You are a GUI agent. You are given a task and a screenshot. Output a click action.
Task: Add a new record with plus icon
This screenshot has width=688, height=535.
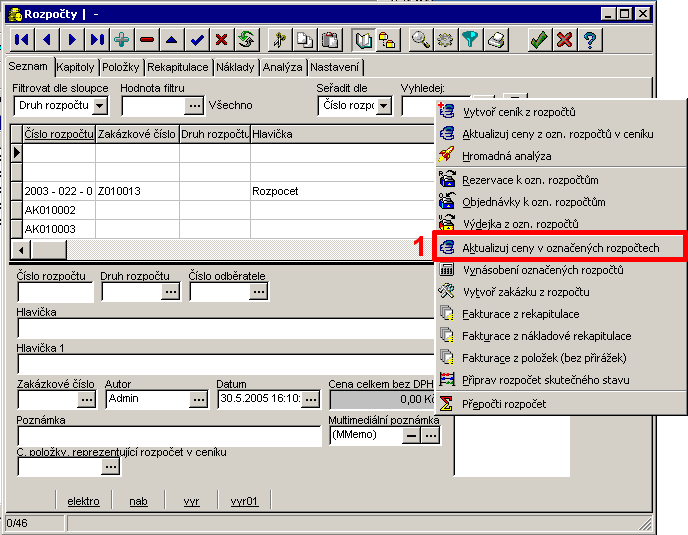pyautogui.click(x=122, y=40)
